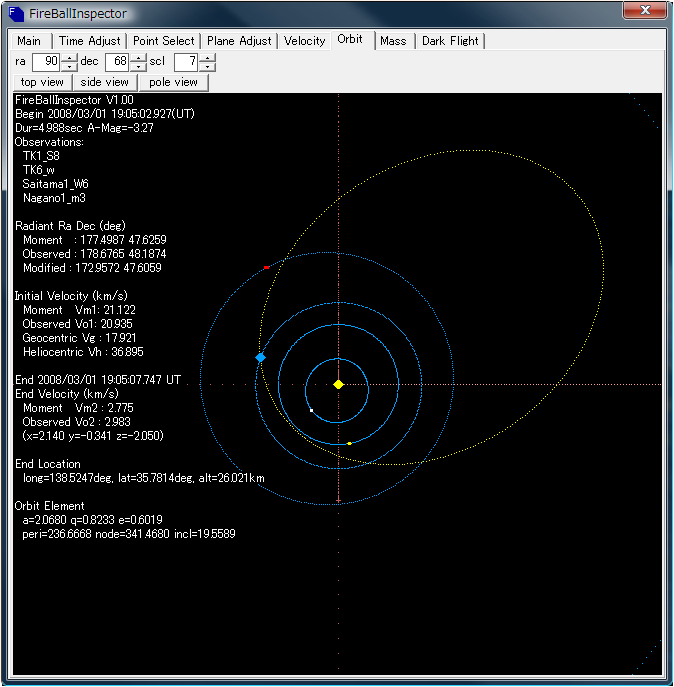The width and height of the screenshot is (674, 687).
Task: Click the Heliocentric Vh : 36.895 value
Action: coord(83,352)
